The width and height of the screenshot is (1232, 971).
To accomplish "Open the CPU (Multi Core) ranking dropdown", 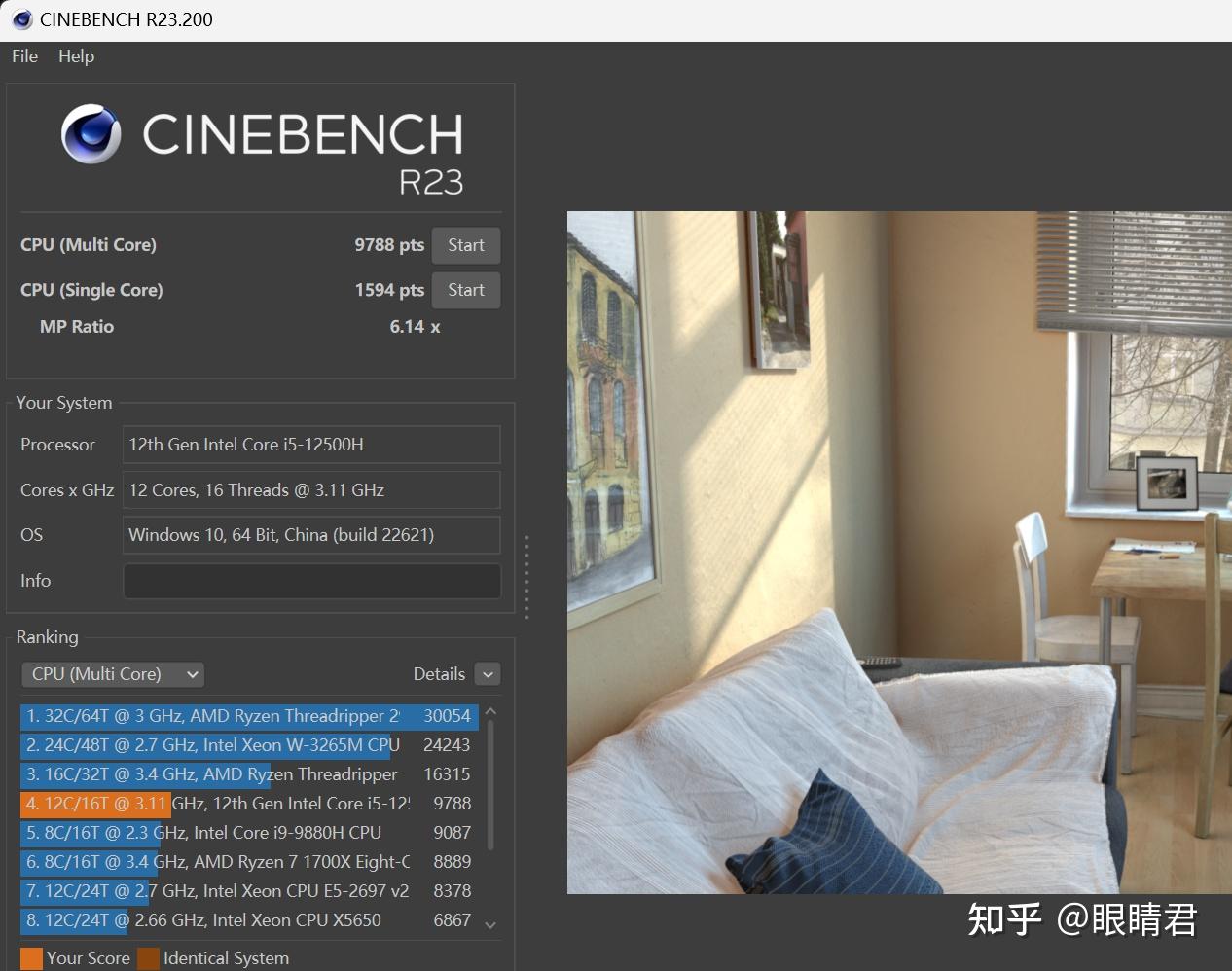I will point(113,674).
